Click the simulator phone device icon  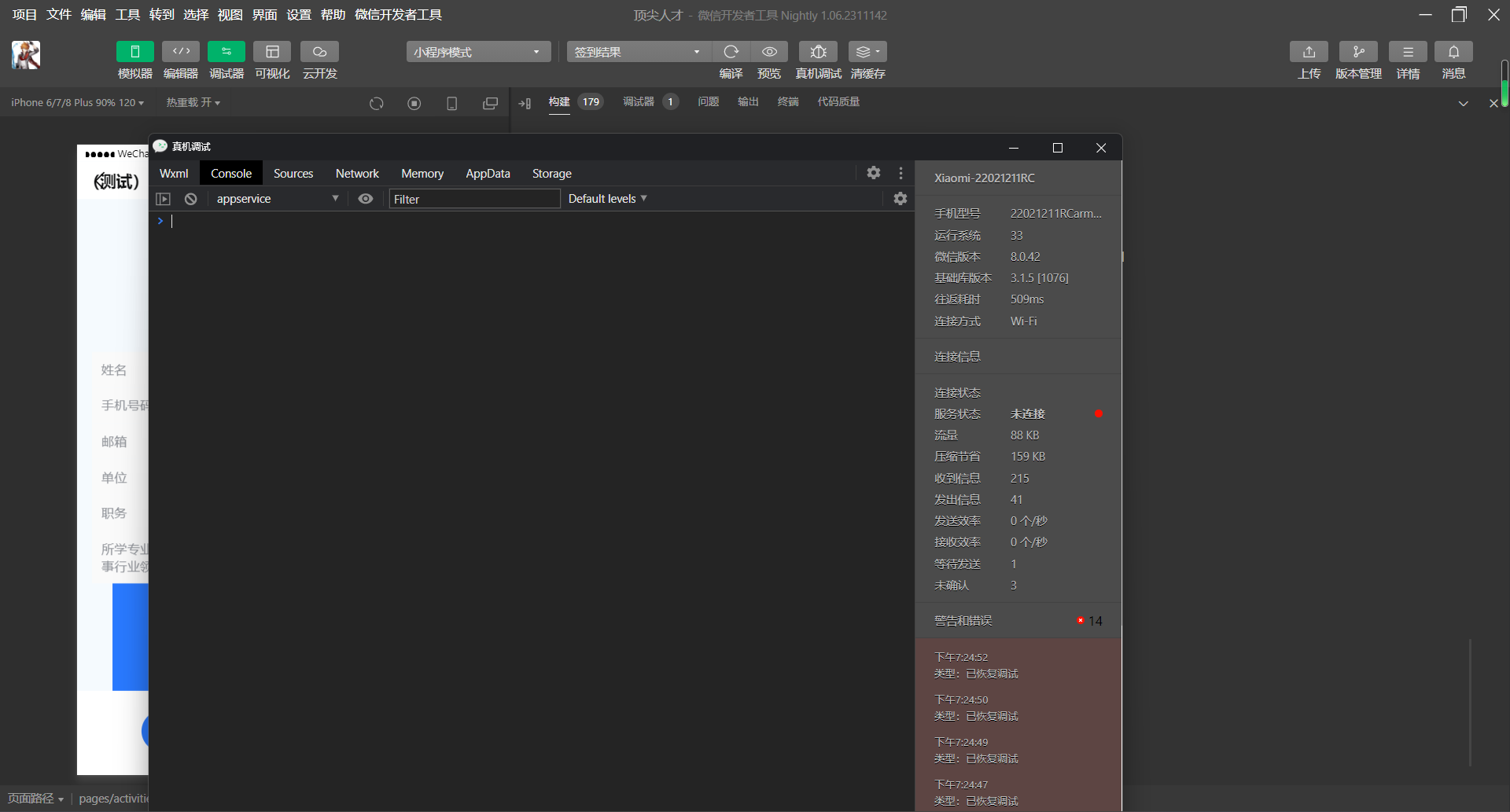(452, 104)
